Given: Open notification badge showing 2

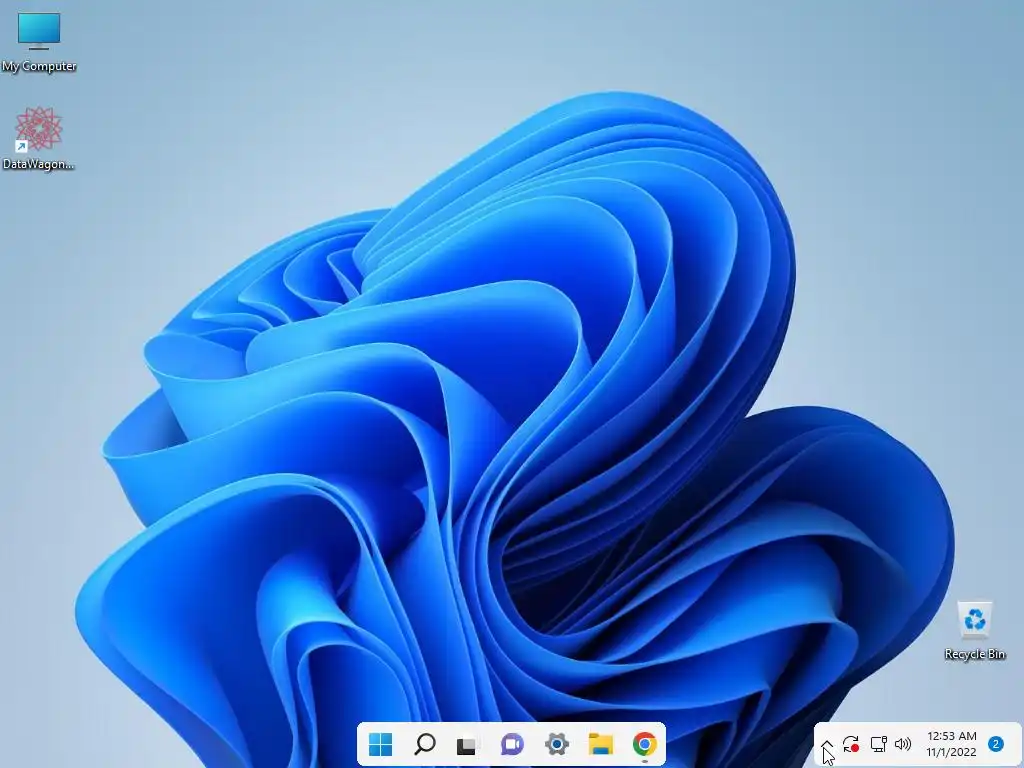Looking at the screenshot, I should click(x=995, y=744).
